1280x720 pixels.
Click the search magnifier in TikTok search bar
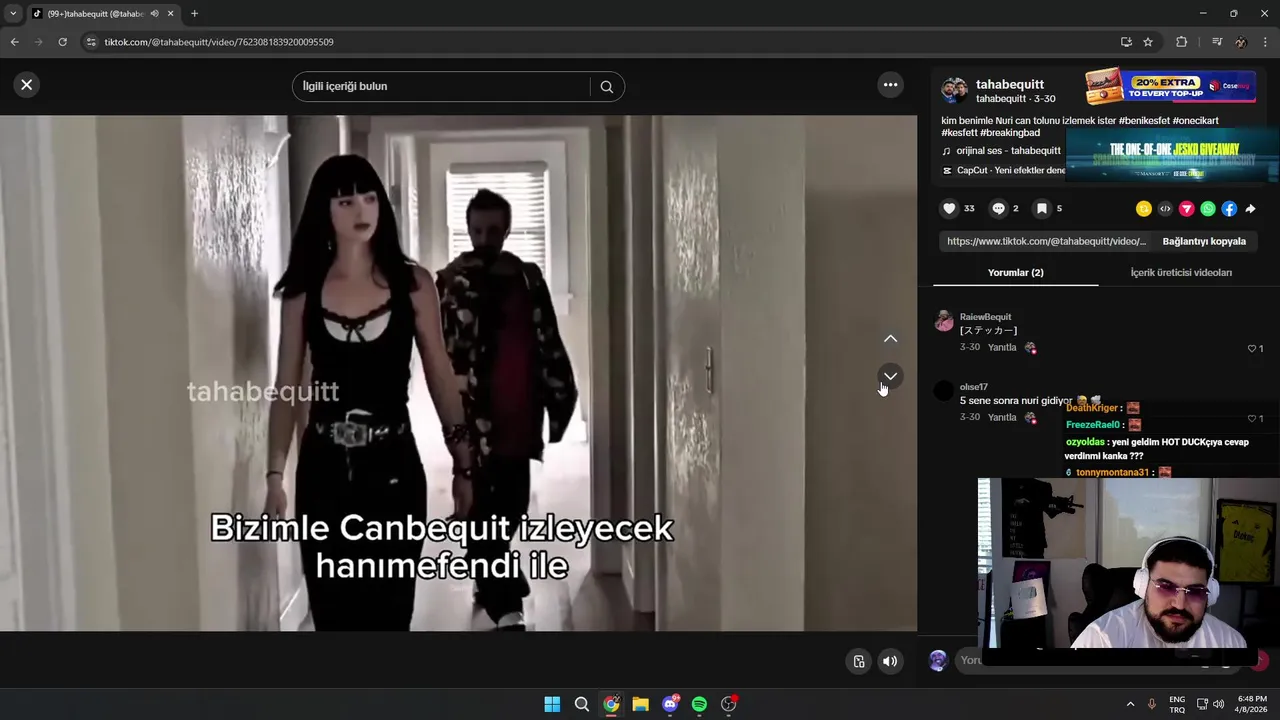(607, 86)
